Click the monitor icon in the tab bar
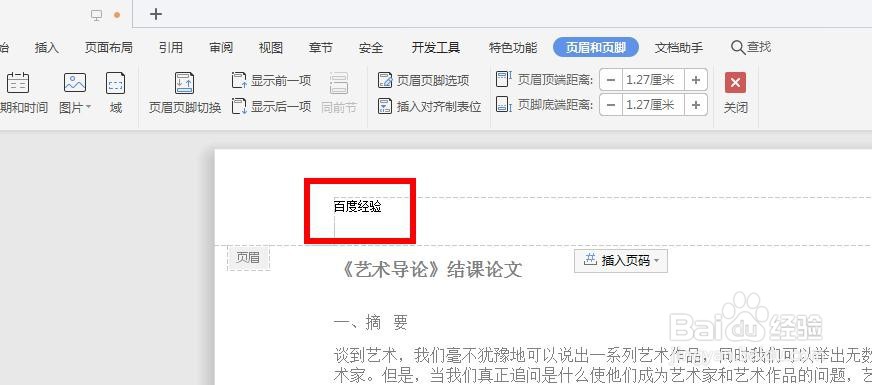Screen dimensions: 872x385 (x=97, y=16)
